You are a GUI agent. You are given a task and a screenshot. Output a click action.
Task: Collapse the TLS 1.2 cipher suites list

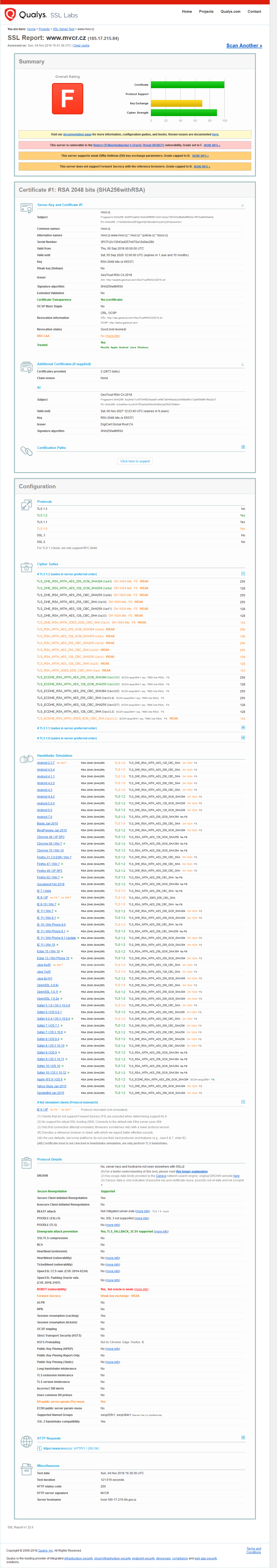coord(243,573)
